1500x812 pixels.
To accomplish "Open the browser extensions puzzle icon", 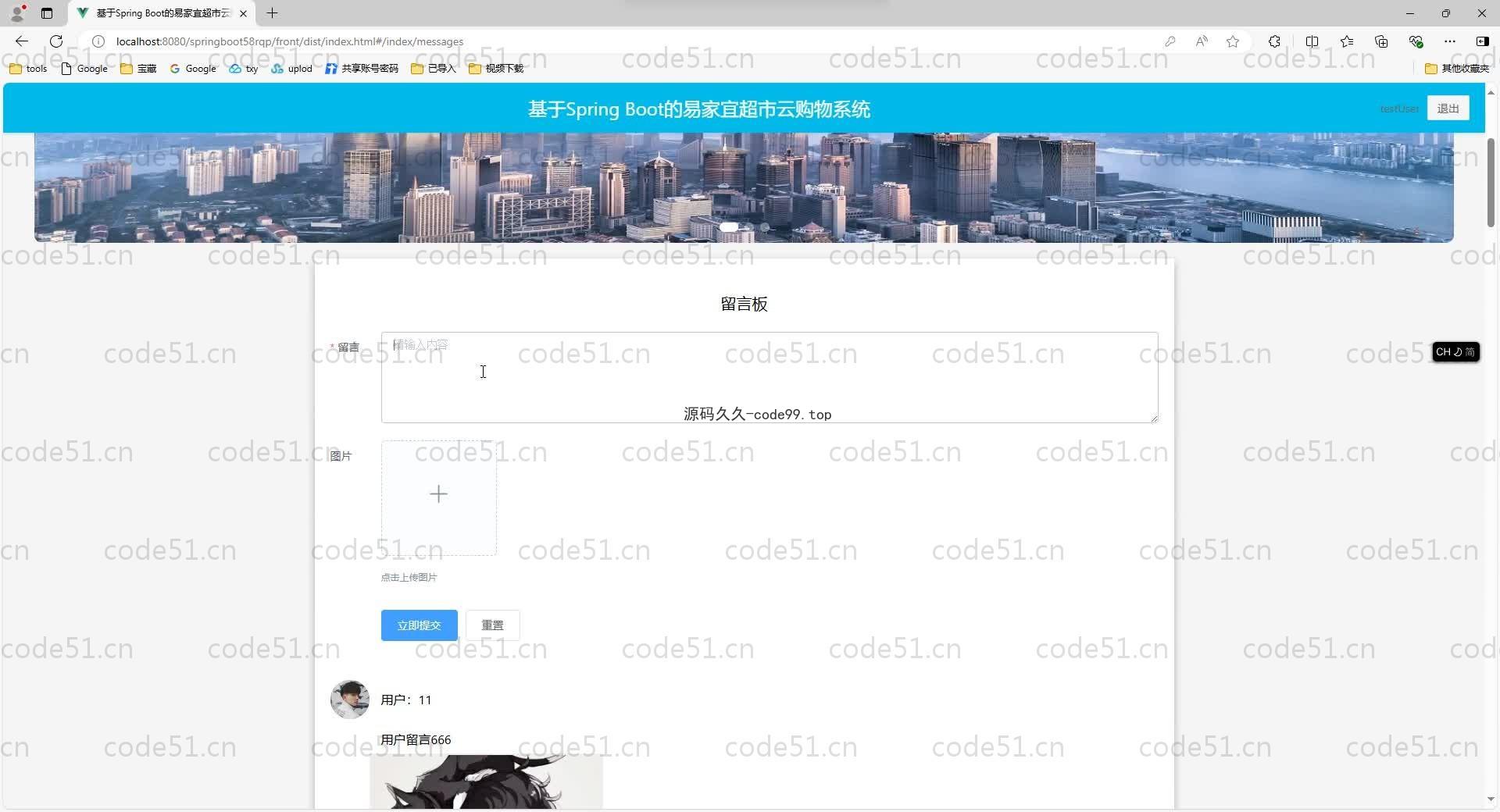I will point(1274,41).
